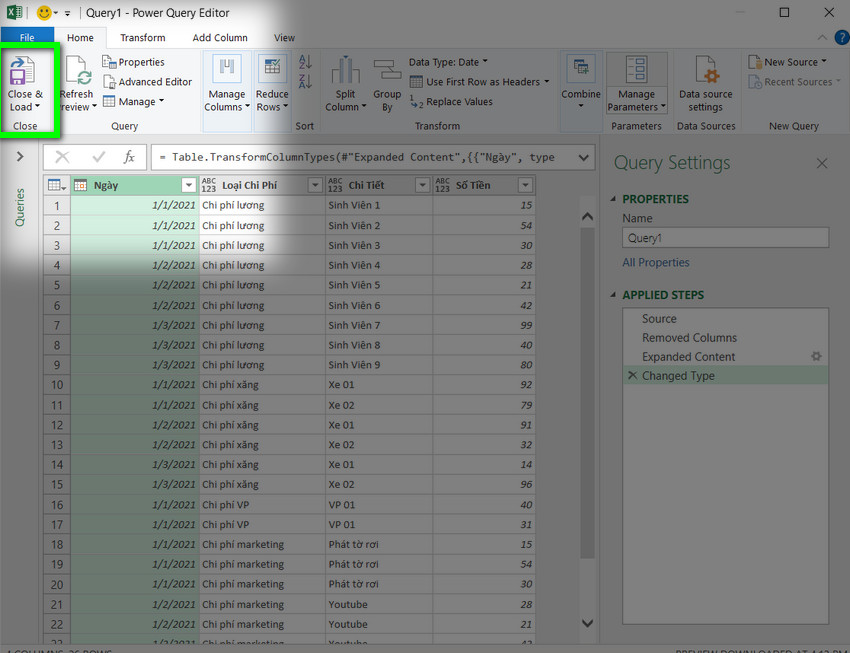850x653 pixels.
Task: Open the Add Column tab
Action: 220,38
